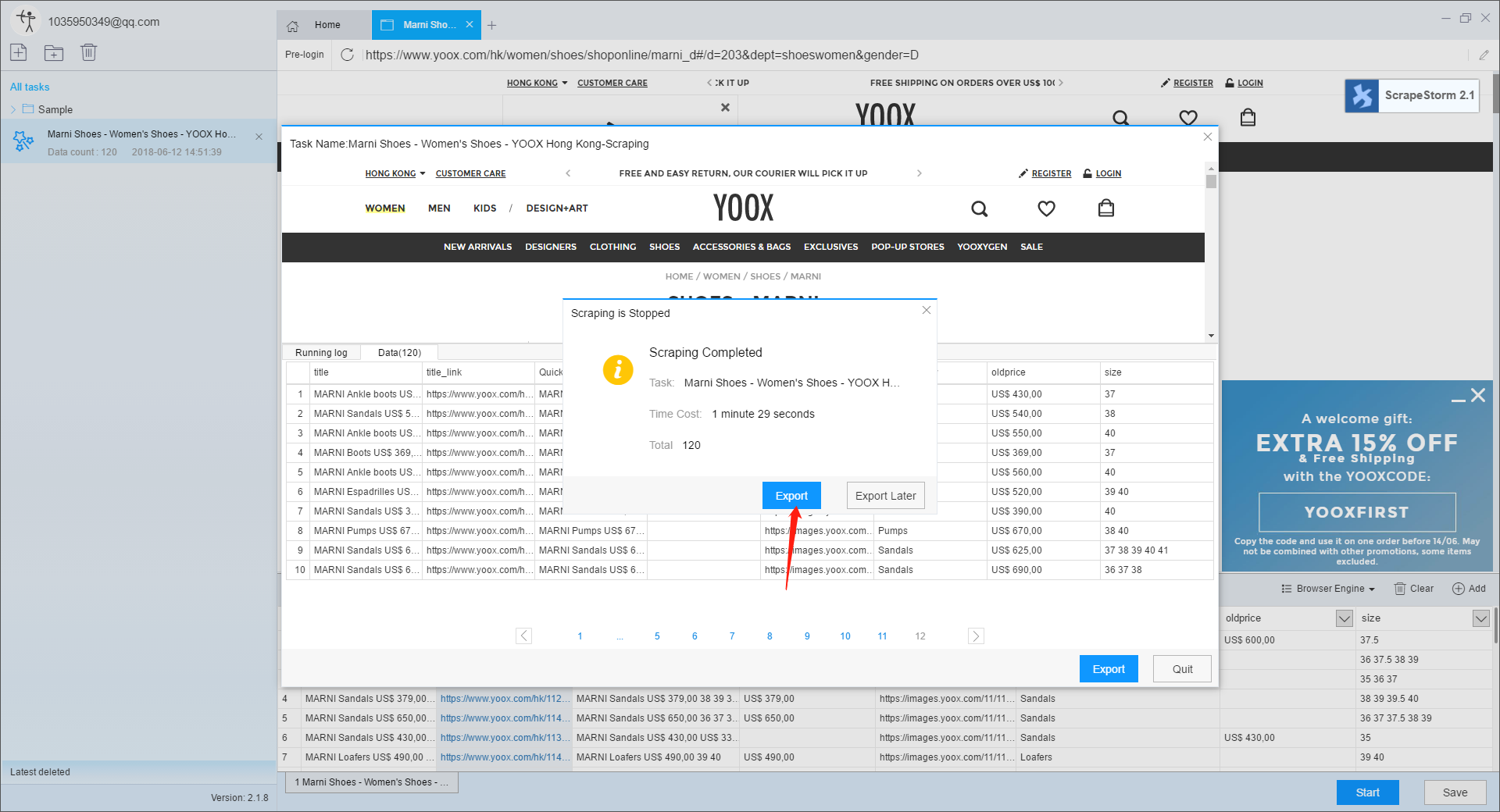Click the new task plus icon
The height and width of the screenshot is (812, 1500).
(x=19, y=52)
